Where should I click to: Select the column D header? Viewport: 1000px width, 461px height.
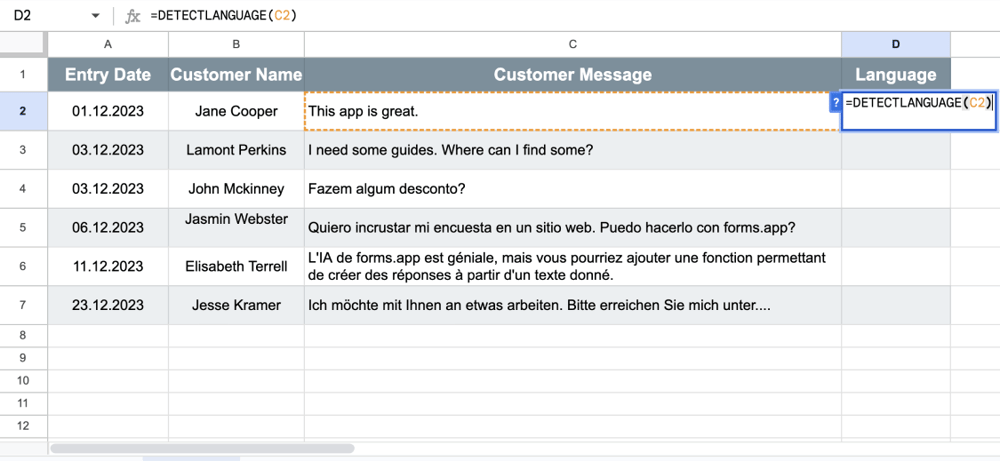pos(895,44)
